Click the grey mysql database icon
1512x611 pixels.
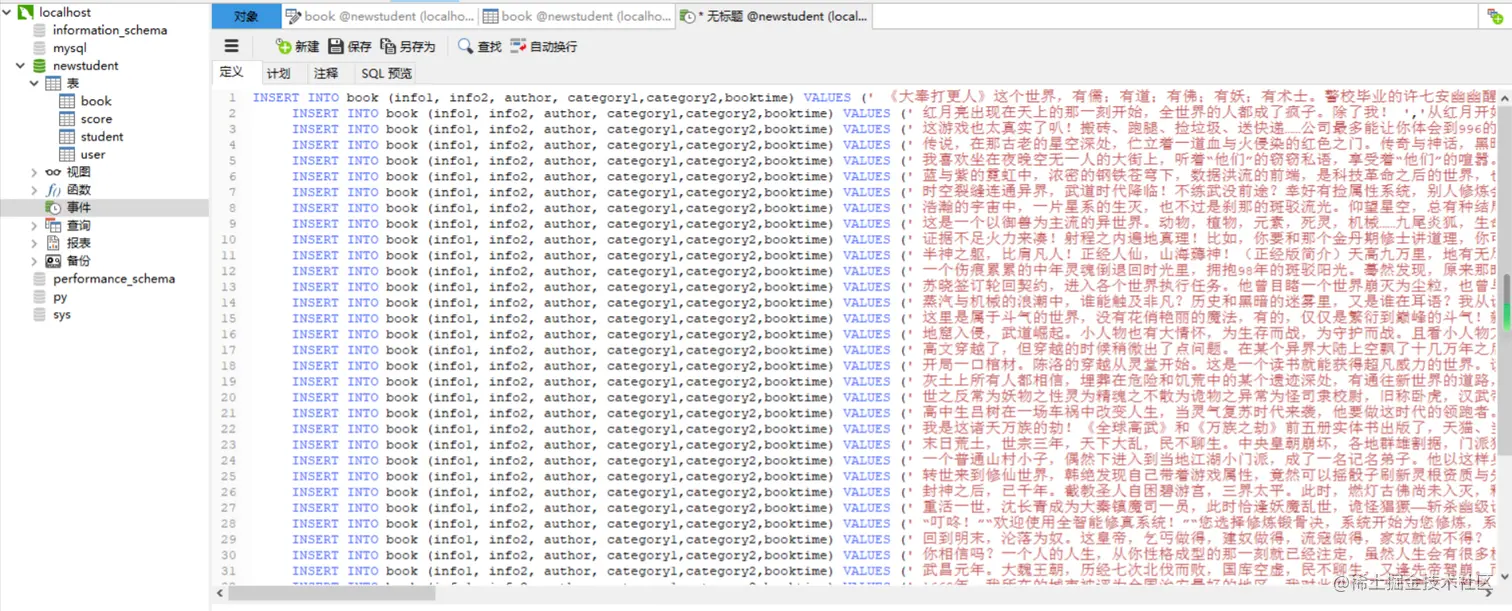click(x=40, y=48)
